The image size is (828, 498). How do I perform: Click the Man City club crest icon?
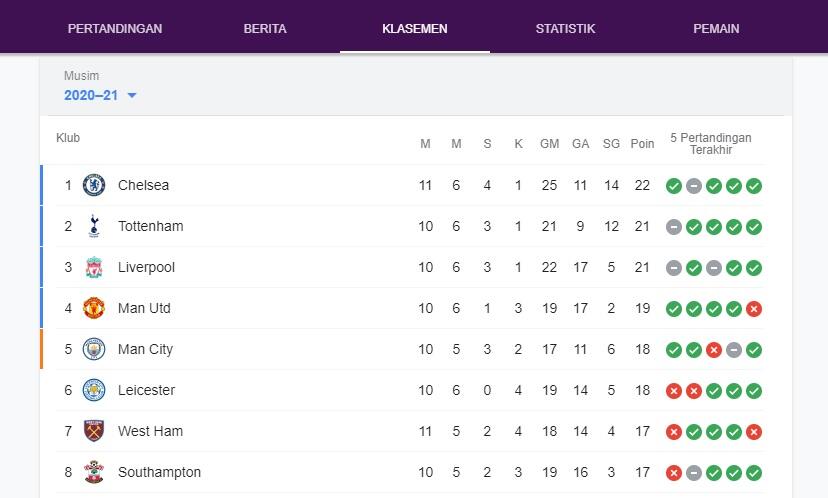click(x=94, y=349)
